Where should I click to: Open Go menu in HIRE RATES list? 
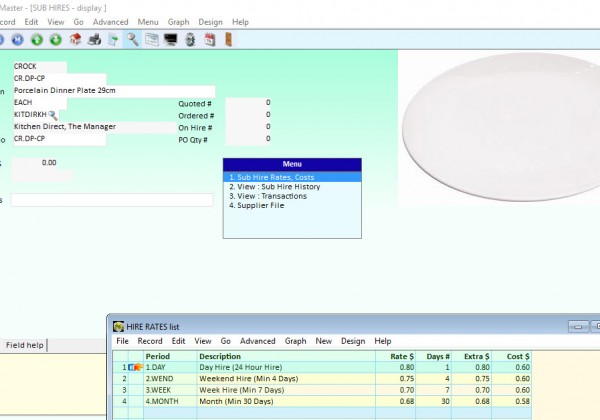pyautogui.click(x=225, y=341)
